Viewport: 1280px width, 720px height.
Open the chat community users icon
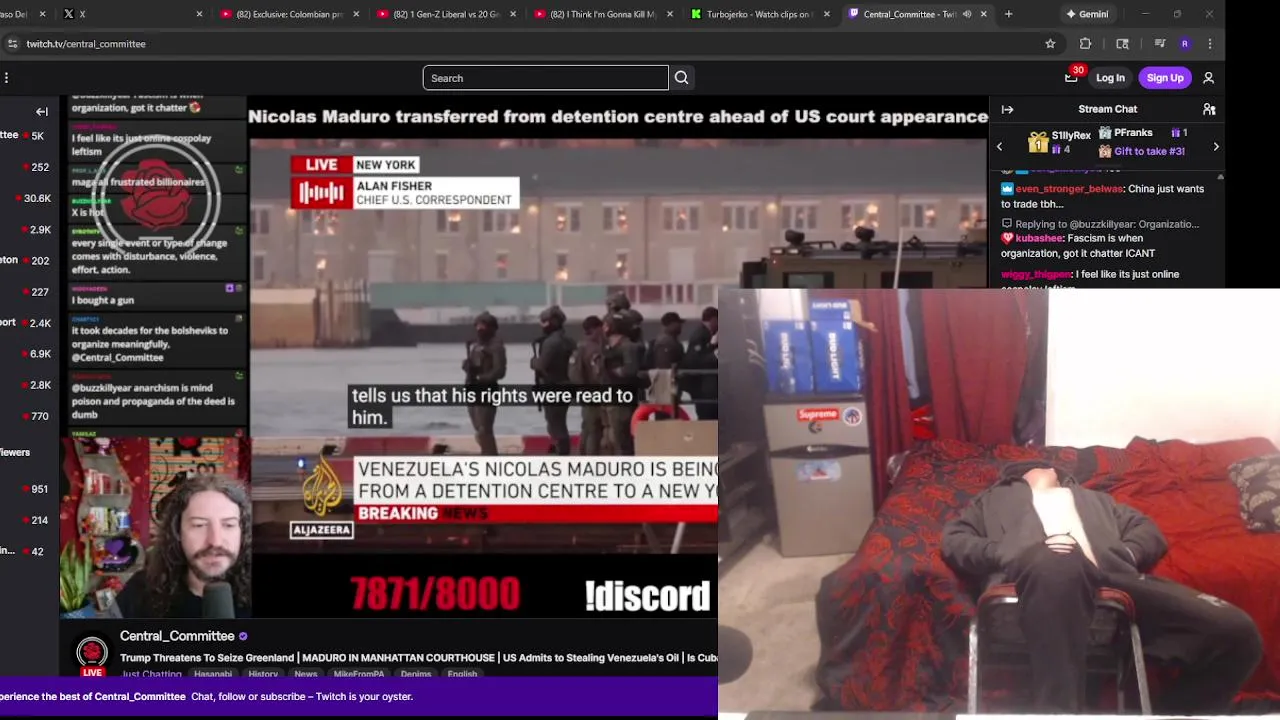[1209, 109]
